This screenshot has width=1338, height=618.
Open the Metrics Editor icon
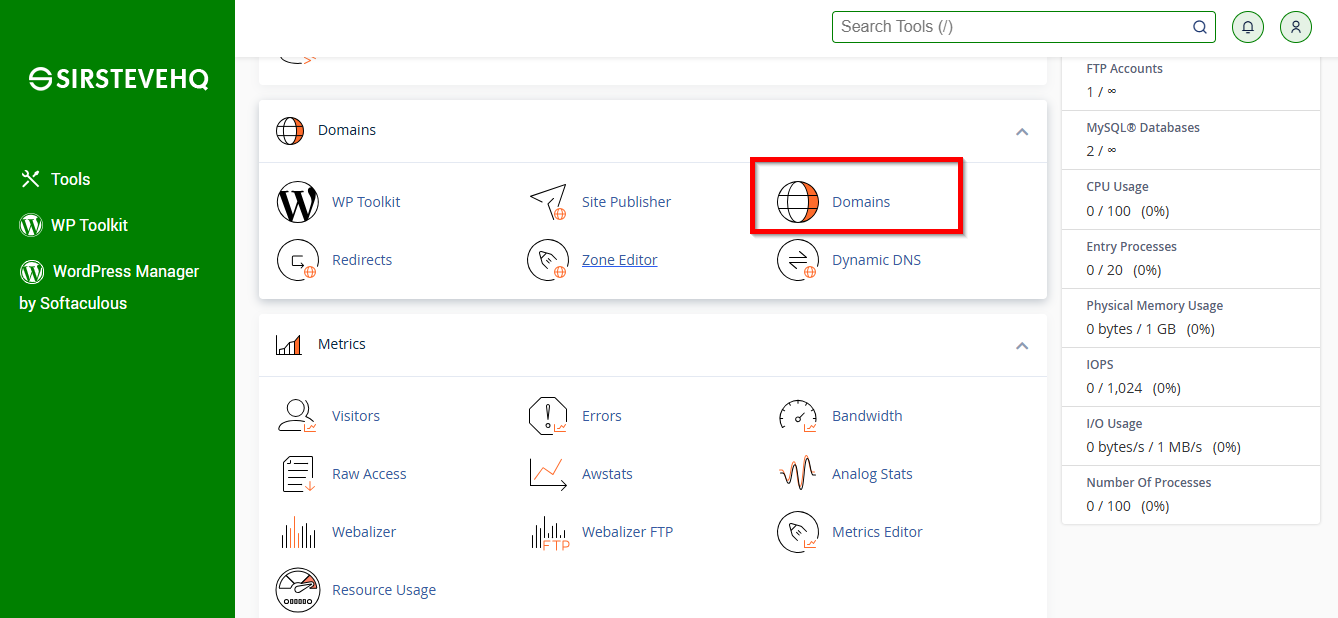[798, 532]
